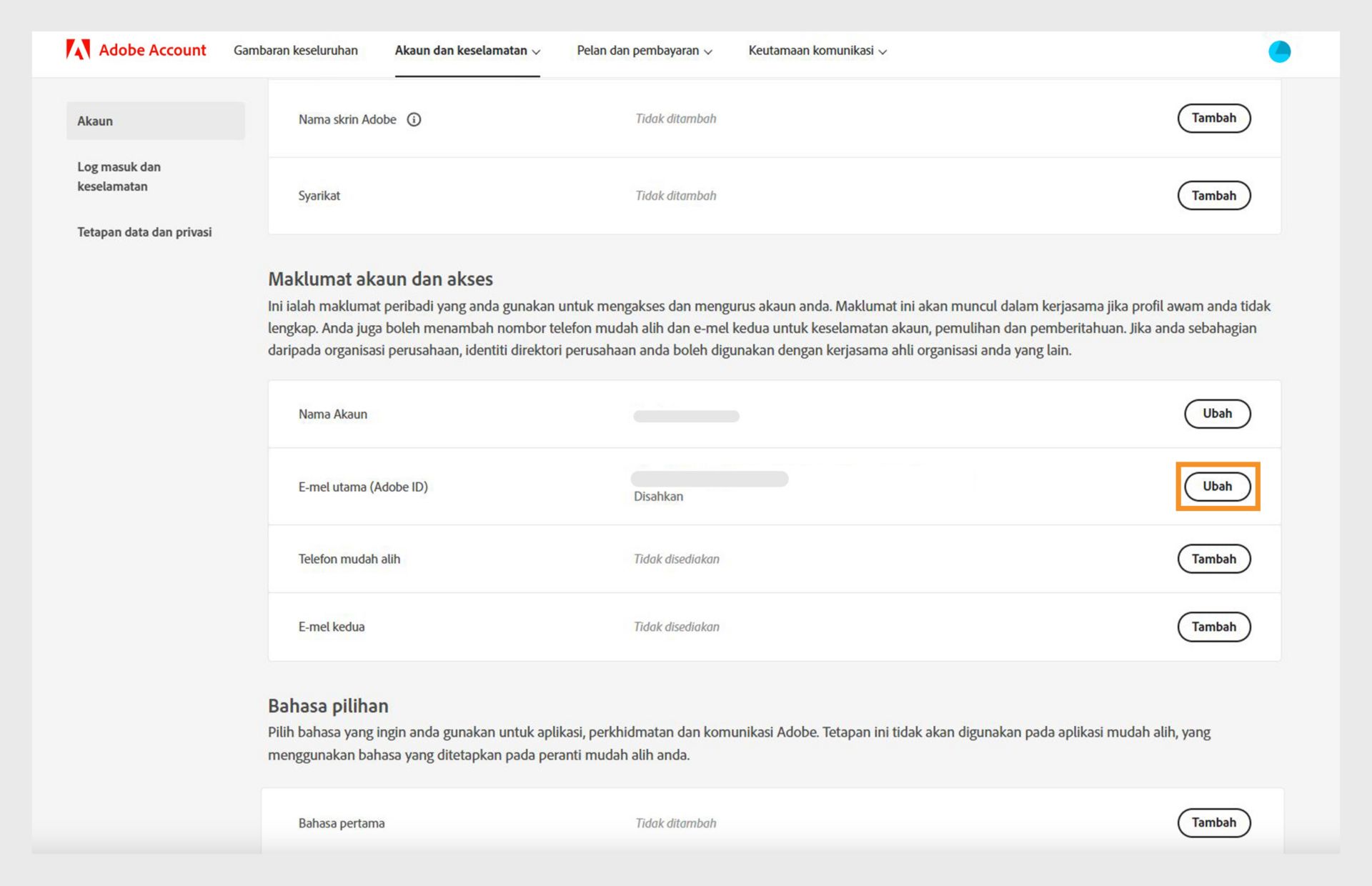1372x886 pixels.
Task: Click Ubah for E-mel utama (Adobe ID)
Action: pos(1216,487)
